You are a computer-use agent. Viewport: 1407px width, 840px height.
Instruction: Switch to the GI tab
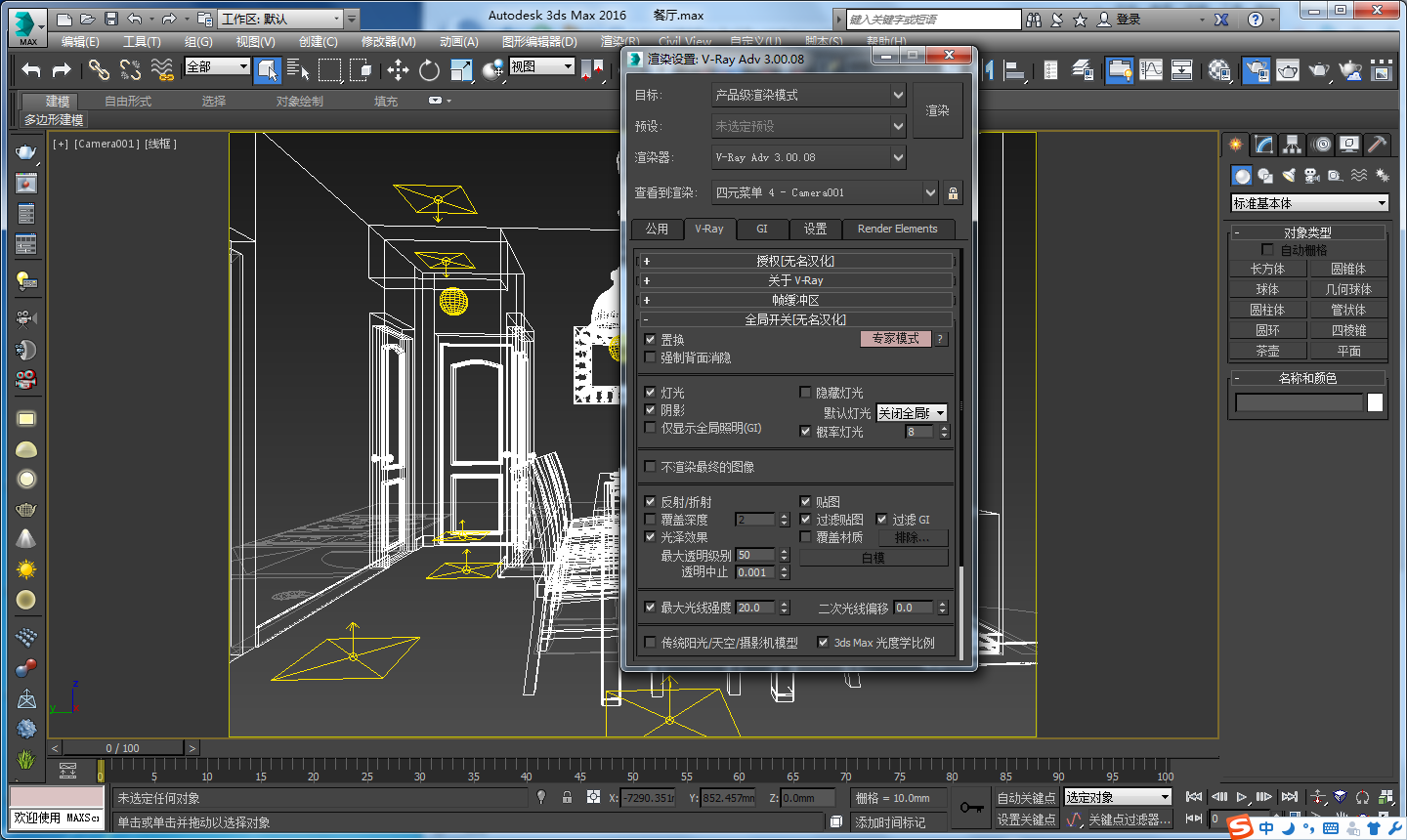pos(762,229)
